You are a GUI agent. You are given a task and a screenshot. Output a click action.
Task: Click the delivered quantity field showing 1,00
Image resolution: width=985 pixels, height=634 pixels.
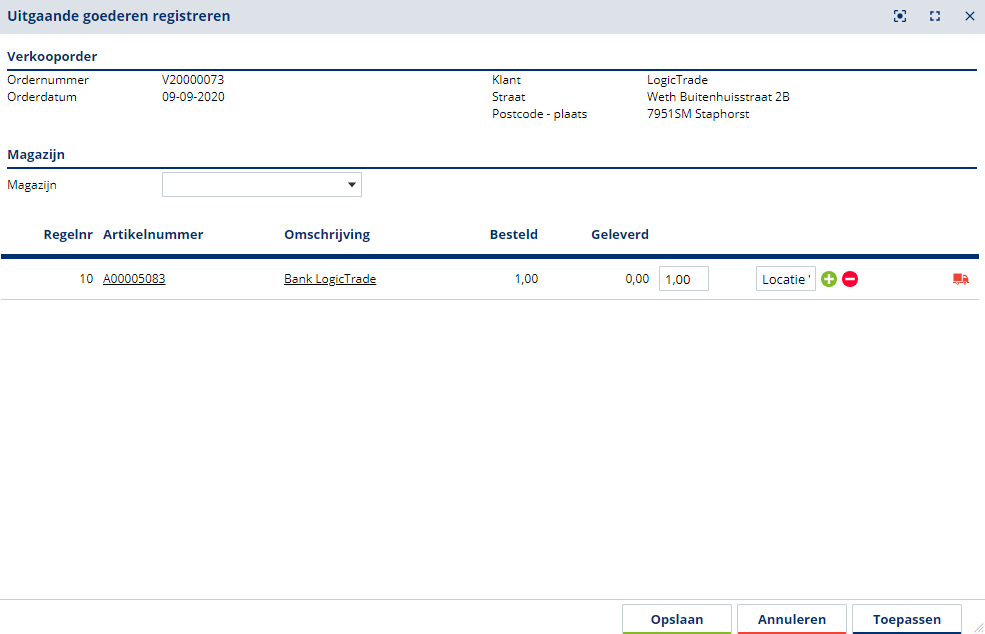[683, 279]
